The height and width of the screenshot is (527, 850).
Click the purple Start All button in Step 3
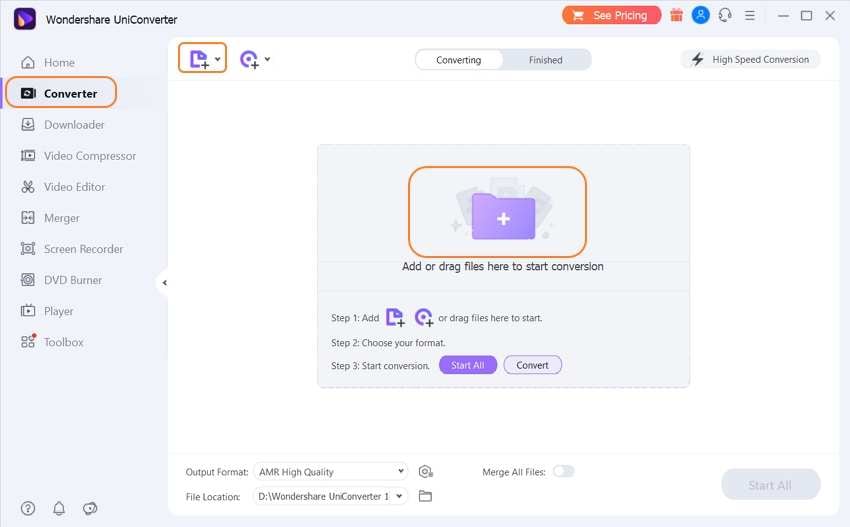(468, 365)
